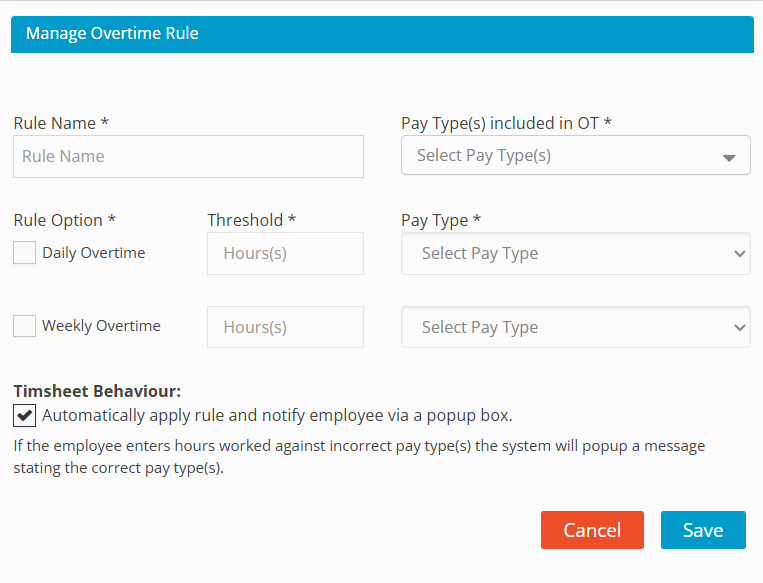Click the chevron on the Daily Overtime pay type dropdown
Image resolution: width=763 pixels, height=583 pixels.
(740, 254)
